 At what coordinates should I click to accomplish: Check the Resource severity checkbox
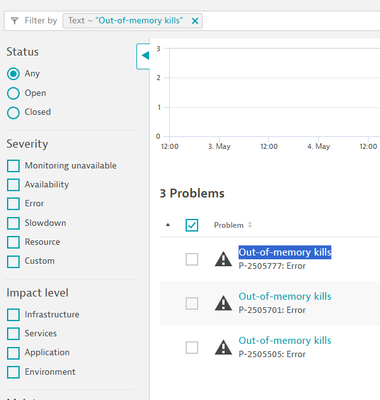click(x=13, y=242)
